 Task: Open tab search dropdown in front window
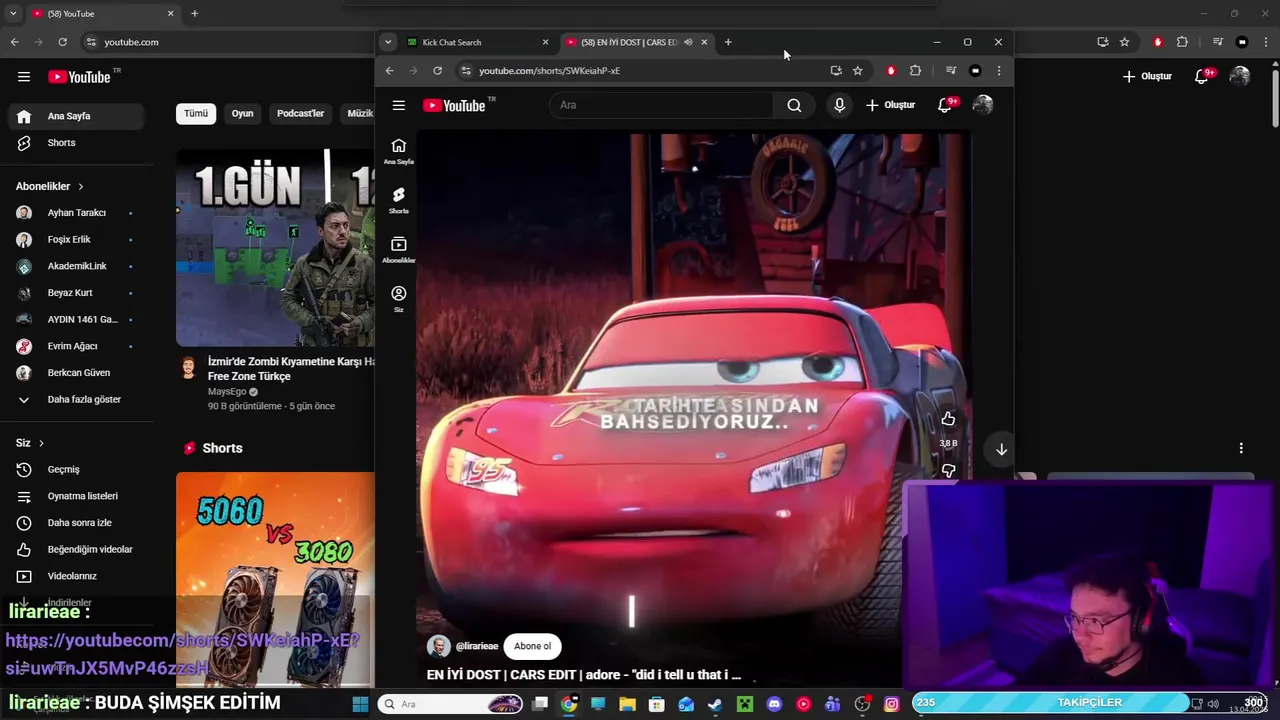click(388, 42)
